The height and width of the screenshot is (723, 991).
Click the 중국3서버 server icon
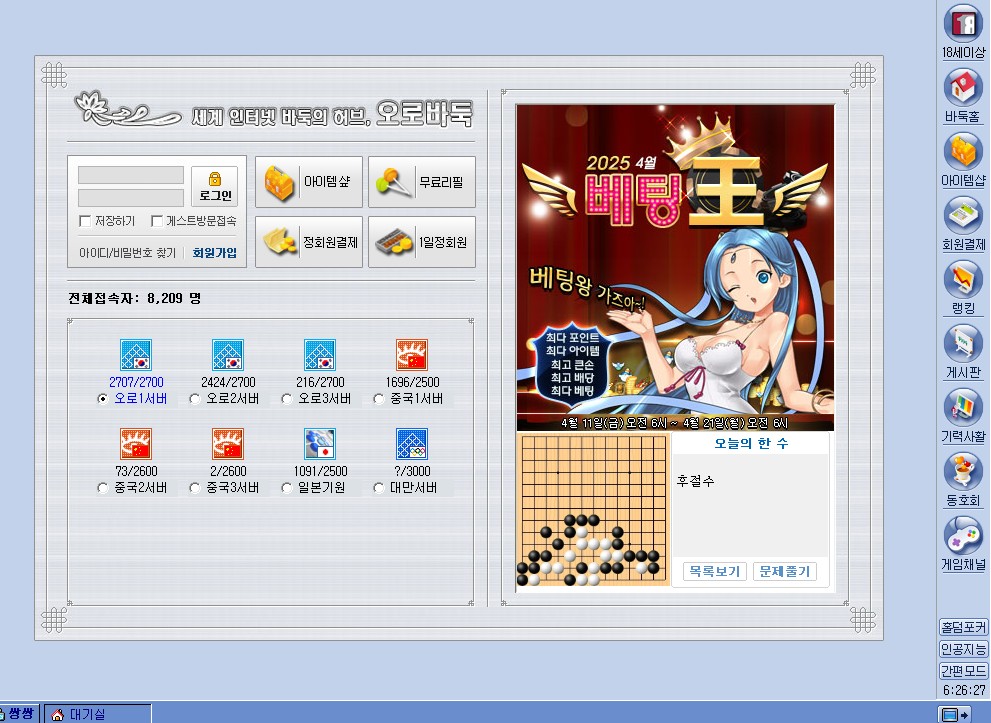point(228,444)
